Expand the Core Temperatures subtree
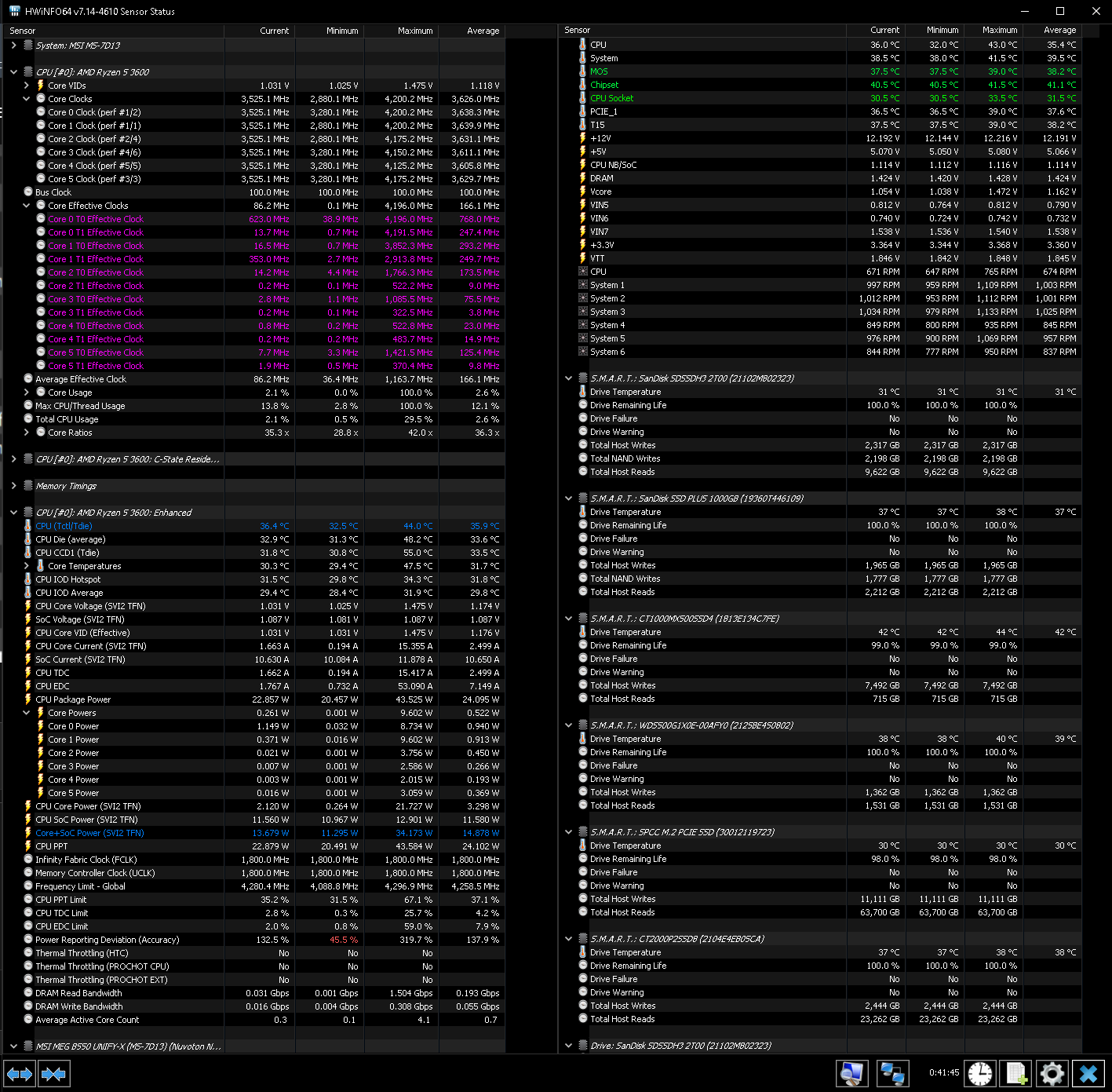 [26, 566]
